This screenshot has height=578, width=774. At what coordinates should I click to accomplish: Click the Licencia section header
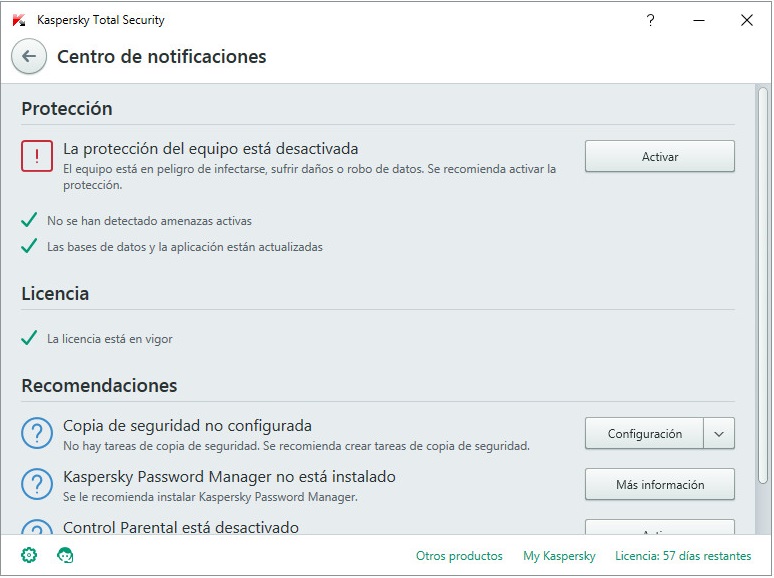coord(55,294)
